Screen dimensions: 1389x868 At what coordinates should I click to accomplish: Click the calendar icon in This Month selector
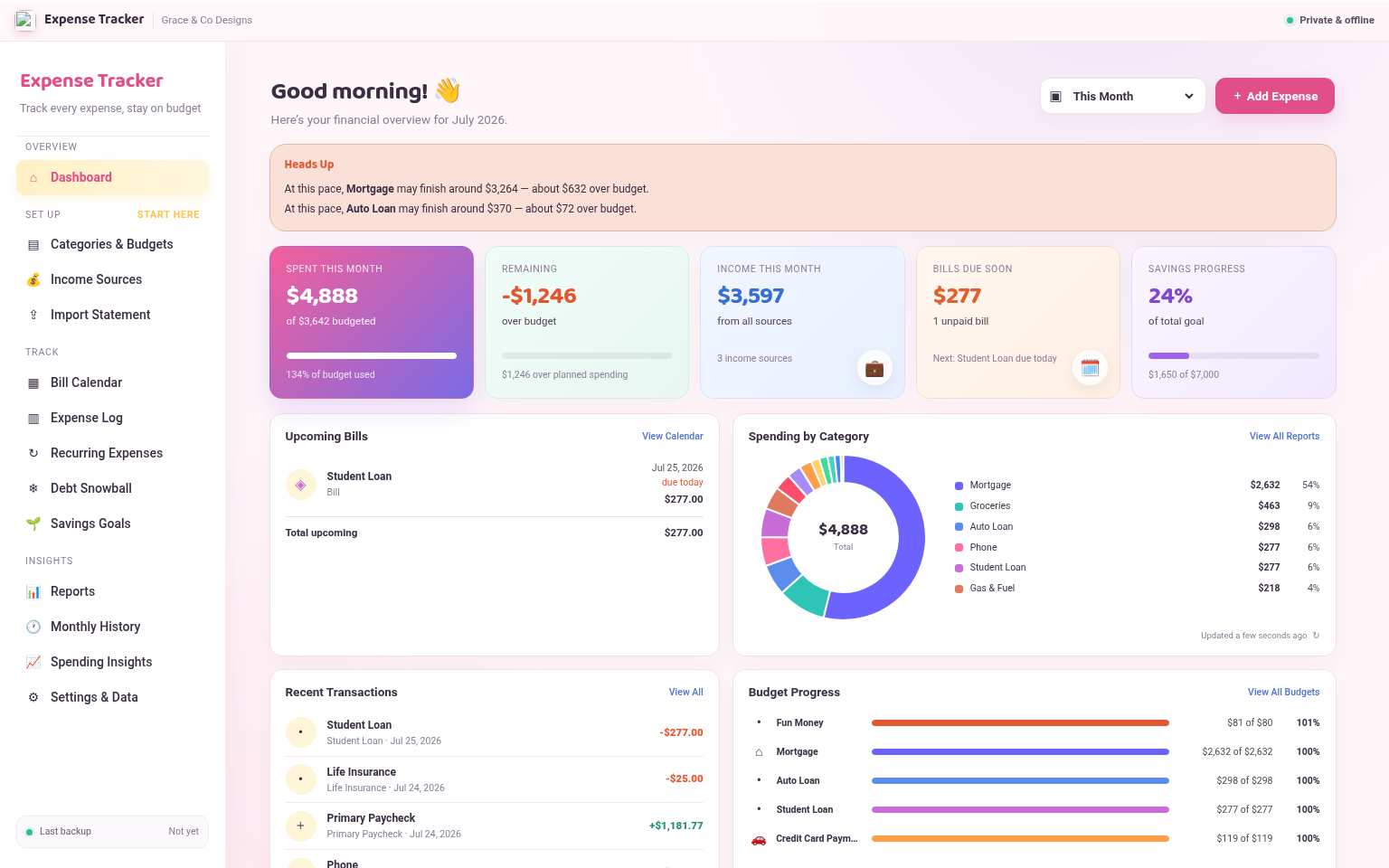click(x=1055, y=97)
